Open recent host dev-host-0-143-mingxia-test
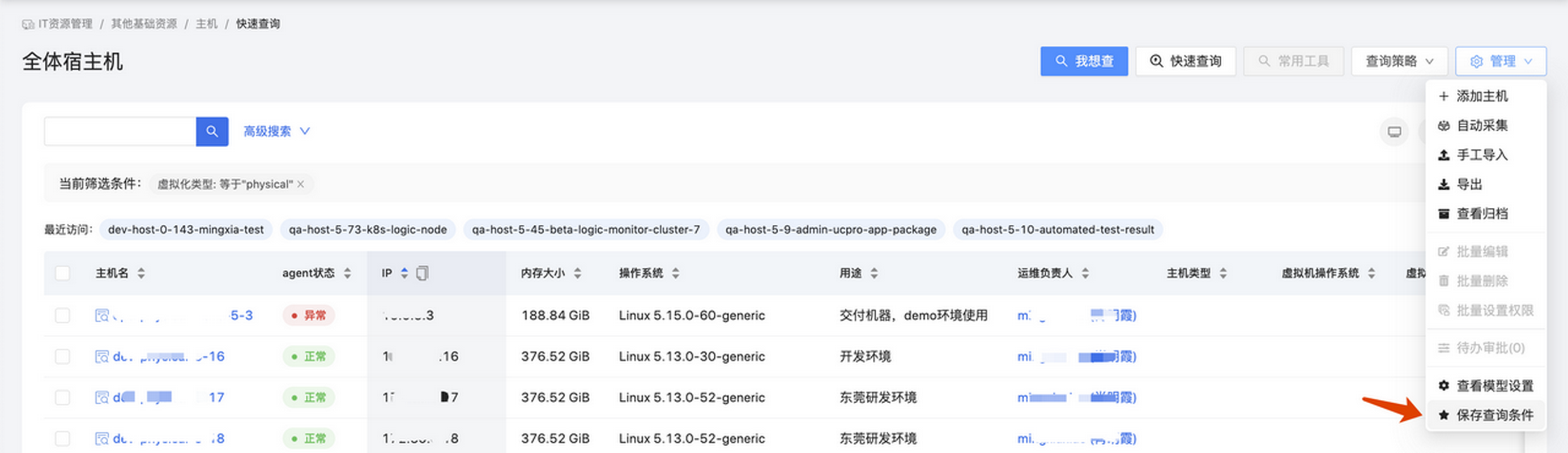This screenshot has width=1568, height=453. click(186, 230)
